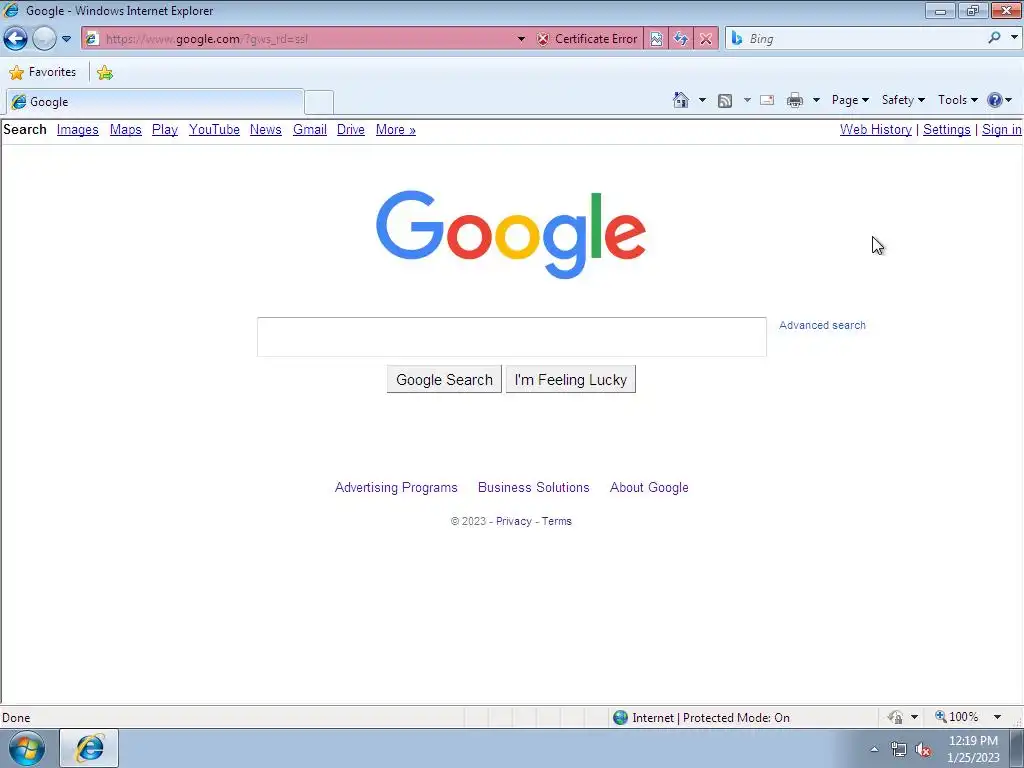Click the I'm Feeling Lucky button
This screenshot has width=1024, height=768.
click(570, 379)
